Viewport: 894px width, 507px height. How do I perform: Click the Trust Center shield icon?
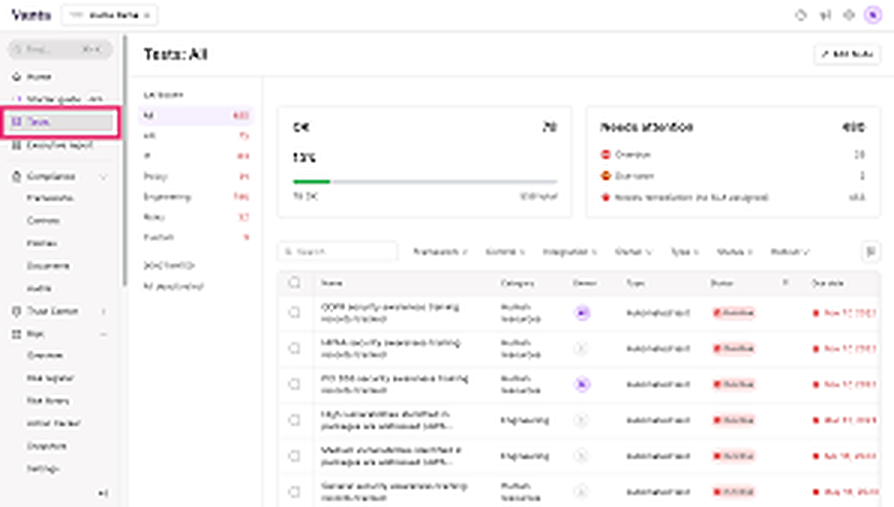(17, 311)
